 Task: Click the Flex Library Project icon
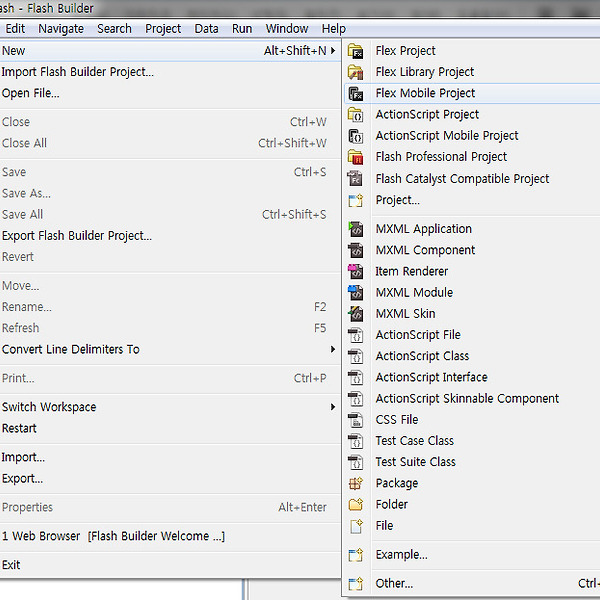355,72
